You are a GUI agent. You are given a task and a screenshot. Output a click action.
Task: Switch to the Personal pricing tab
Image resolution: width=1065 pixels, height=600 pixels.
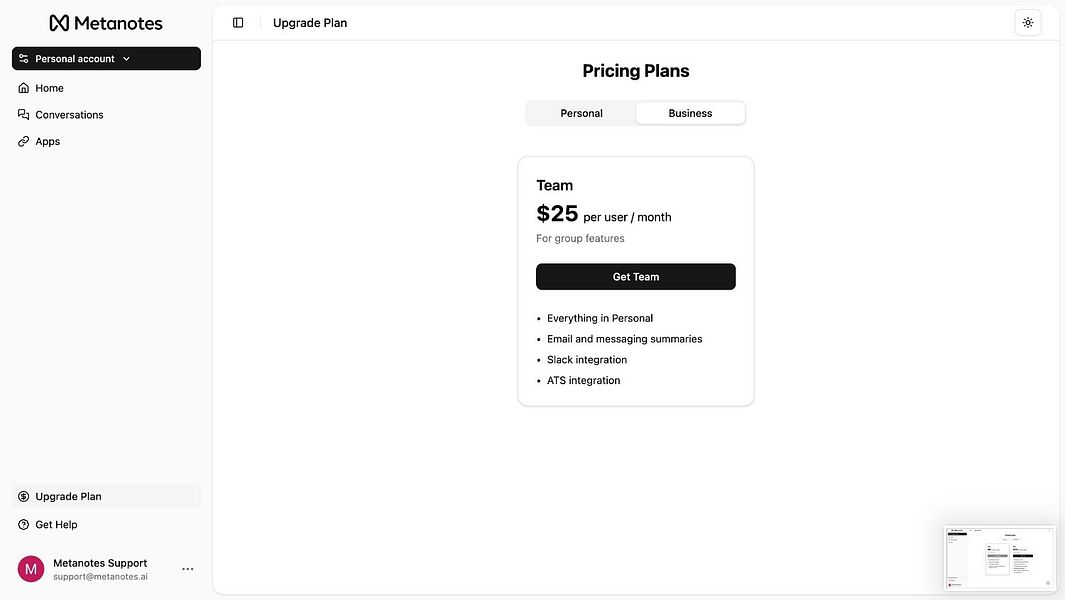coord(581,114)
